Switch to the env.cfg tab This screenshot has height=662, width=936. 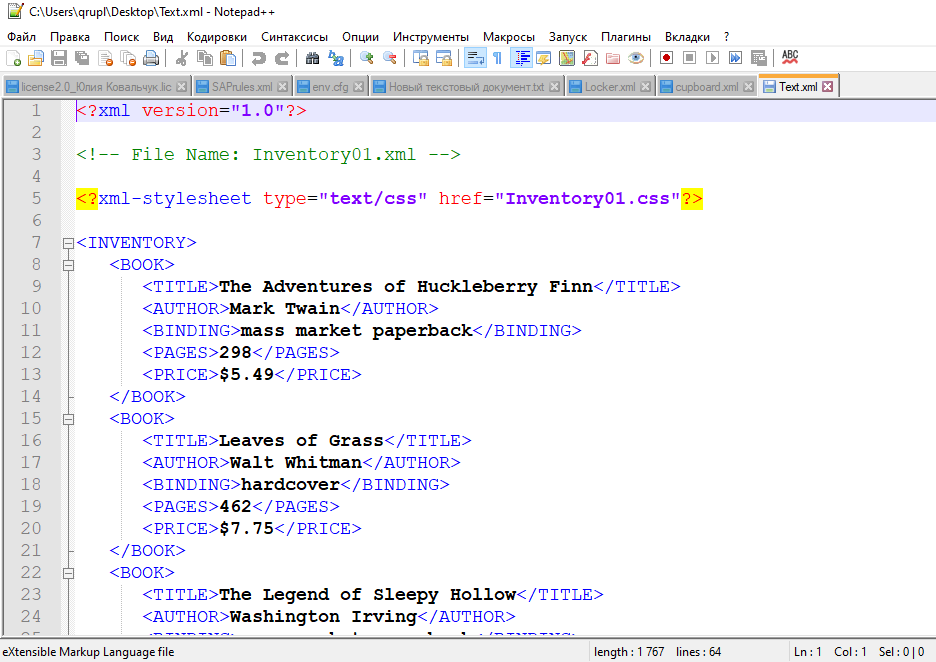[330, 87]
